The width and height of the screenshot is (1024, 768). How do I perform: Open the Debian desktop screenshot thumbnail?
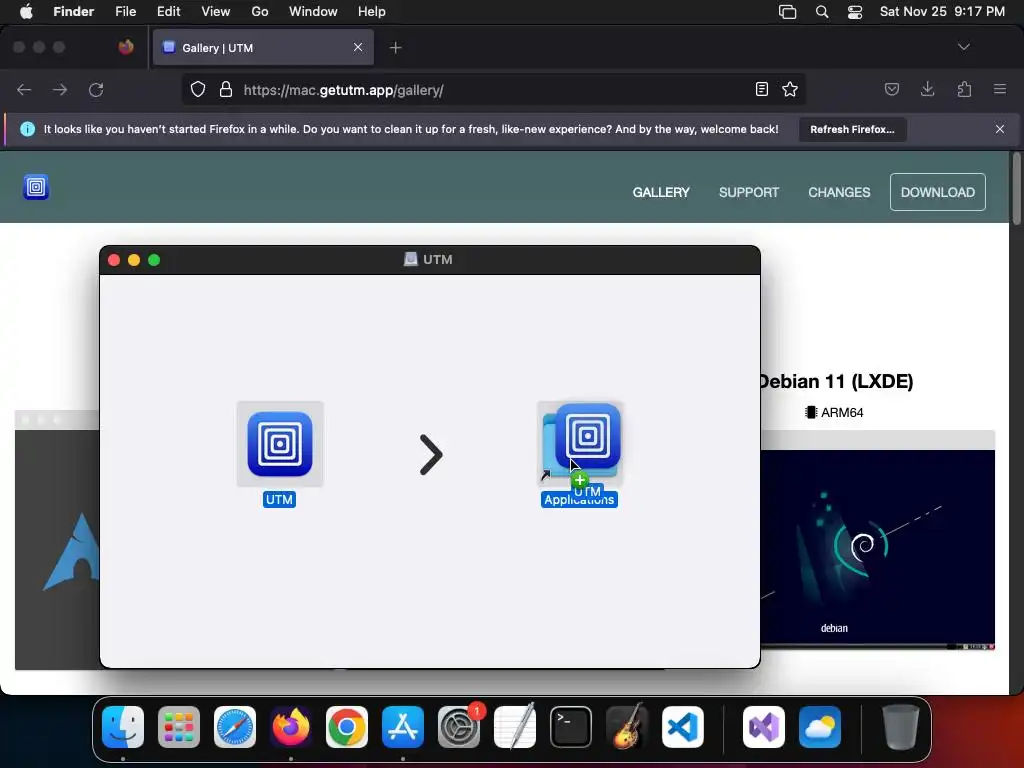[x=878, y=540]
